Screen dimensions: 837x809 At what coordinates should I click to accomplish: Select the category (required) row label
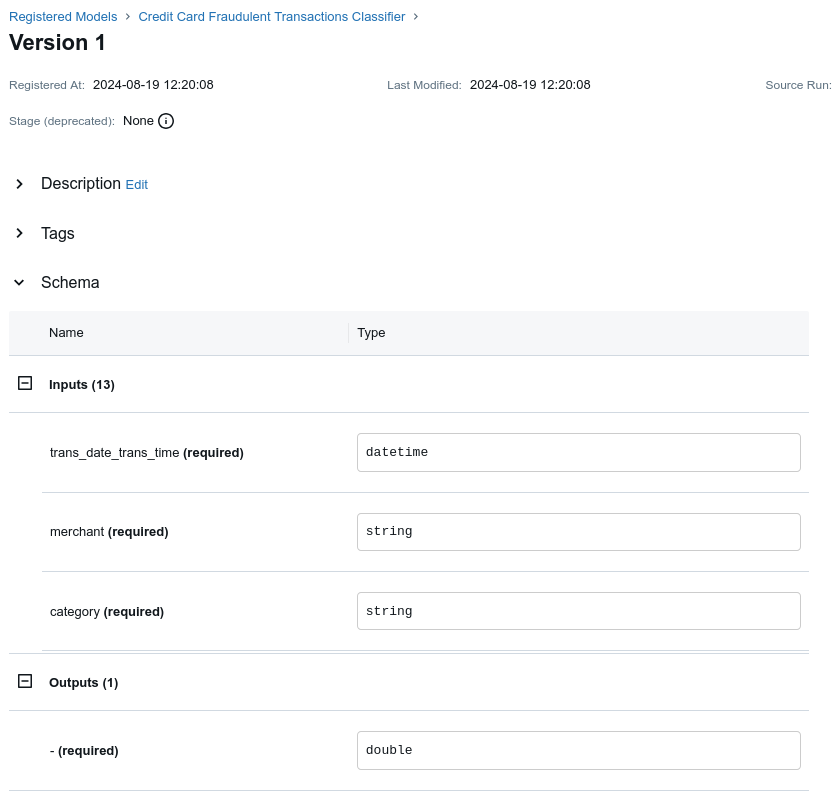point(107,612)
